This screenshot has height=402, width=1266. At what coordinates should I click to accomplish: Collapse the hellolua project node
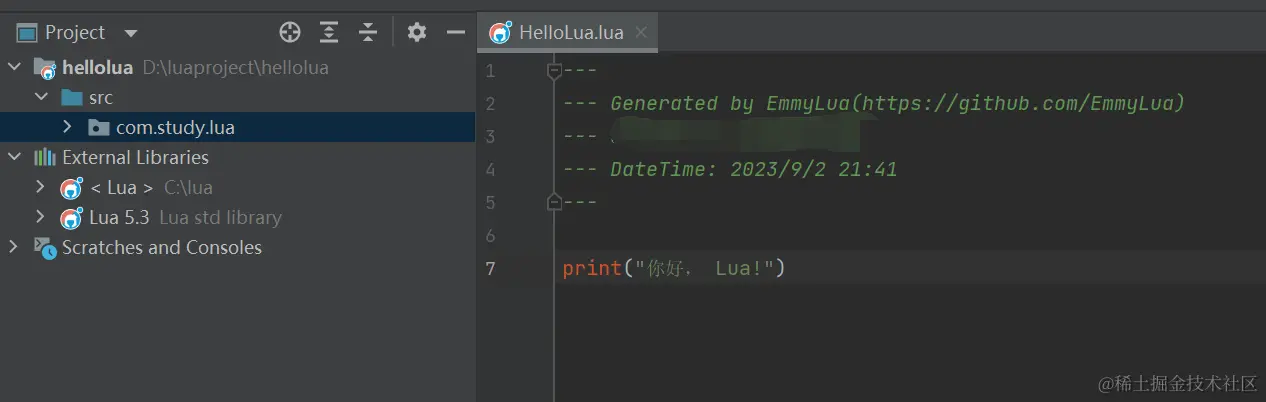(15, 68)
